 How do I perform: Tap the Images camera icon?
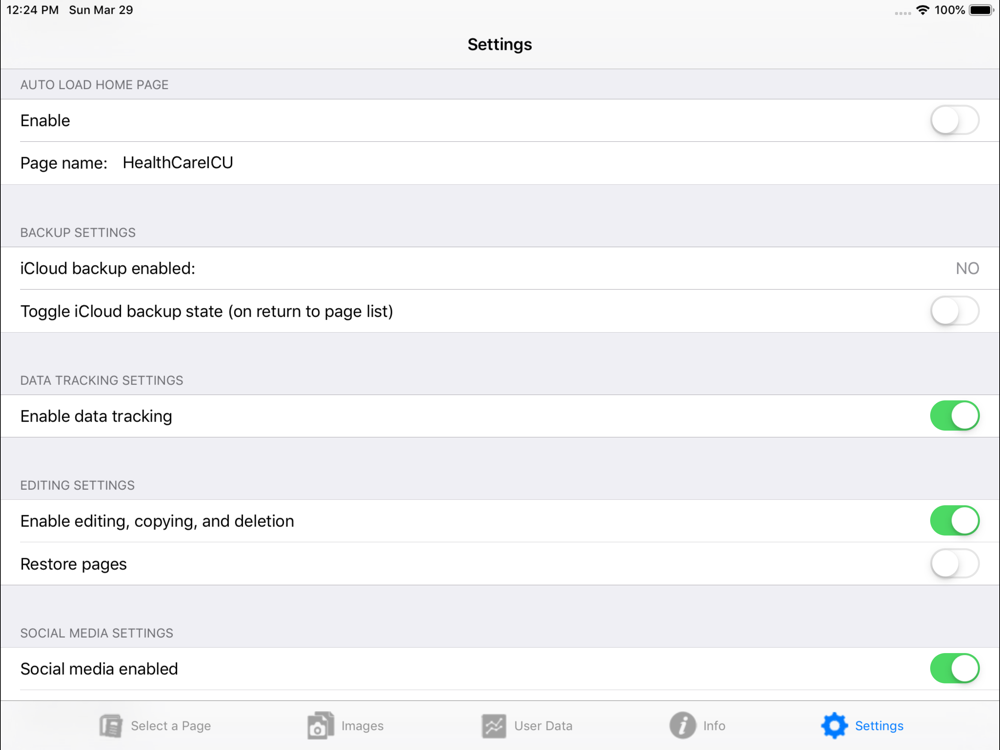pyautogui.click(x=321, y=726)
